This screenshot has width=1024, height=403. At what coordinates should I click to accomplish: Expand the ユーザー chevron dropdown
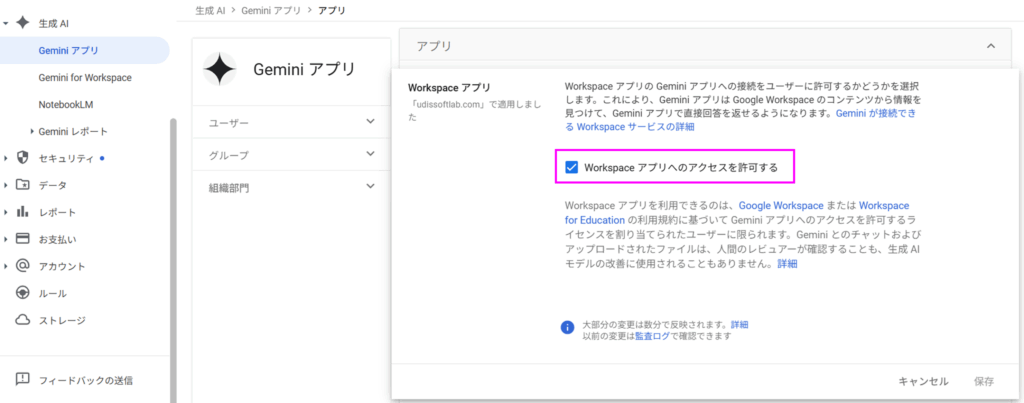pos(371,121)
